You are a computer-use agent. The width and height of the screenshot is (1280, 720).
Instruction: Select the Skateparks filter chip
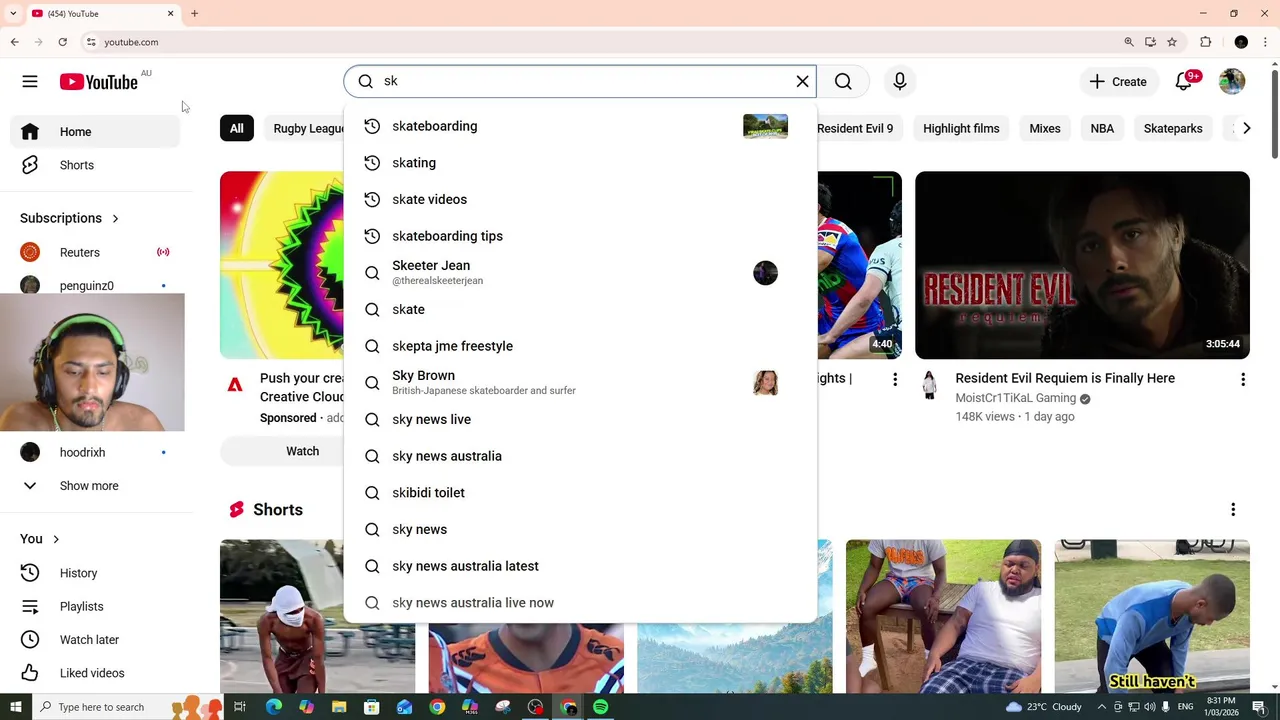(x=1173, y=128)
